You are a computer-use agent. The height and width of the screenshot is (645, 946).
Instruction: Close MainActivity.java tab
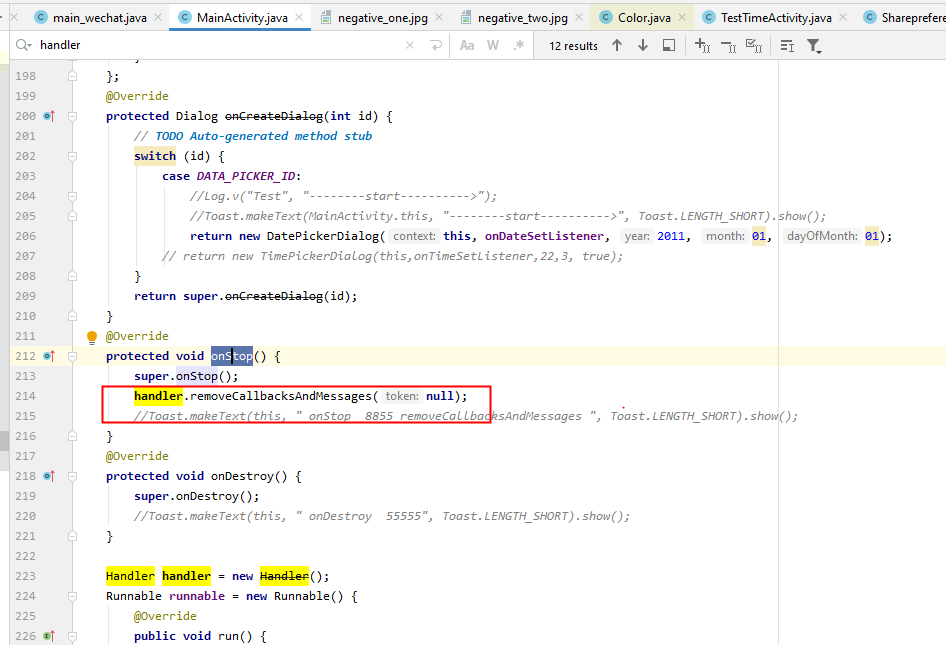pos(299,17)
